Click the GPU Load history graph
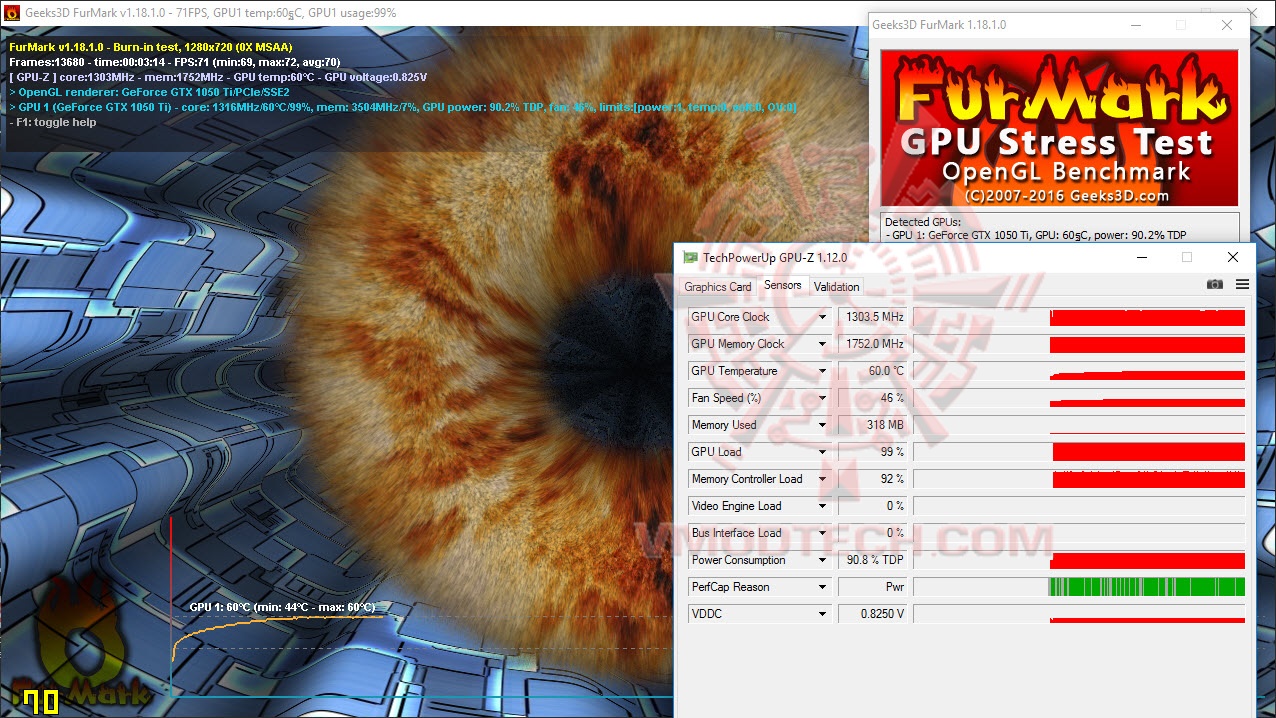Screen dimensions: 1276x718 pyautogui.click(x=1080, y=452)
